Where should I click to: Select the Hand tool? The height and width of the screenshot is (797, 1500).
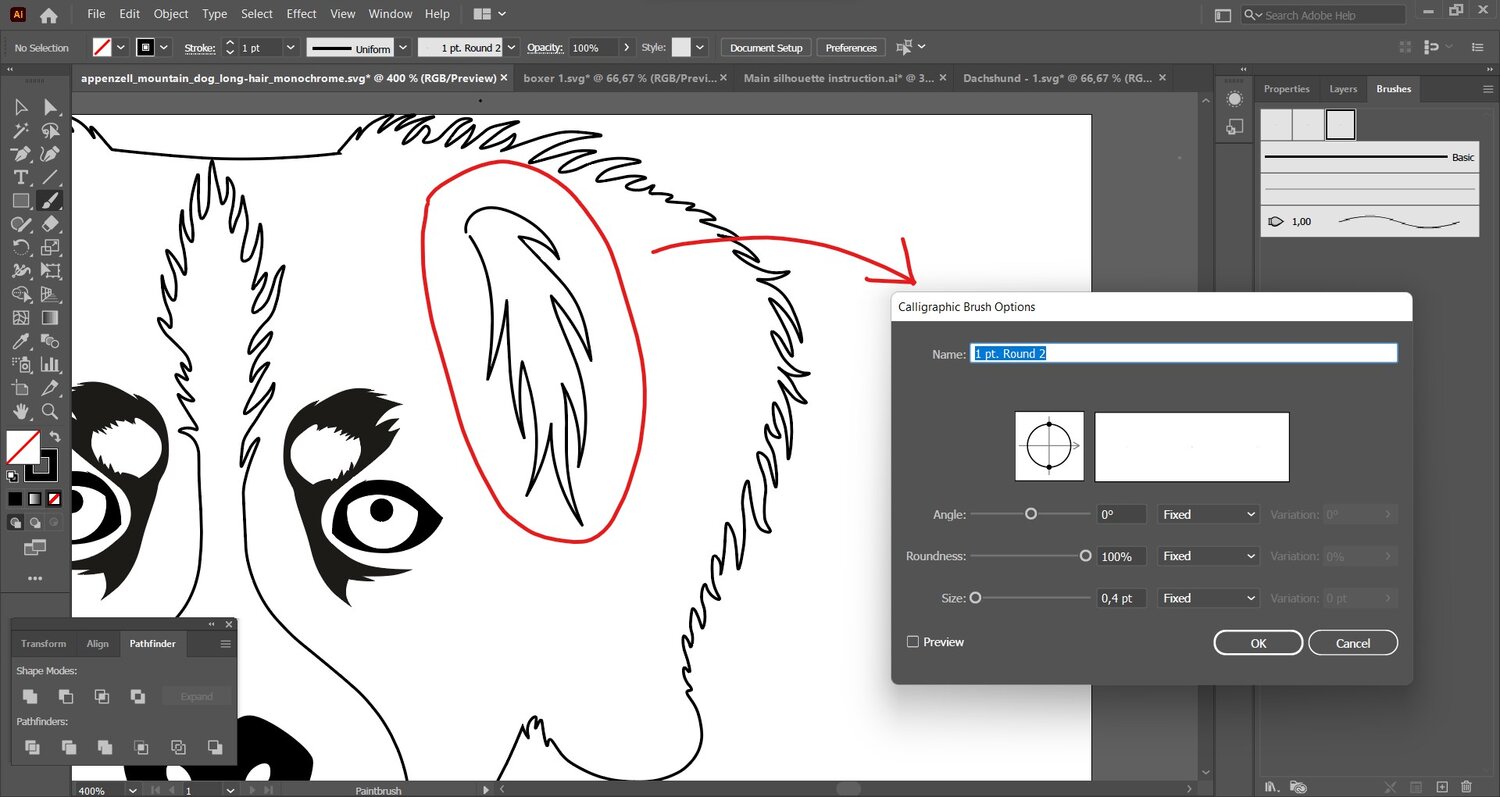[x=20, y=412]
